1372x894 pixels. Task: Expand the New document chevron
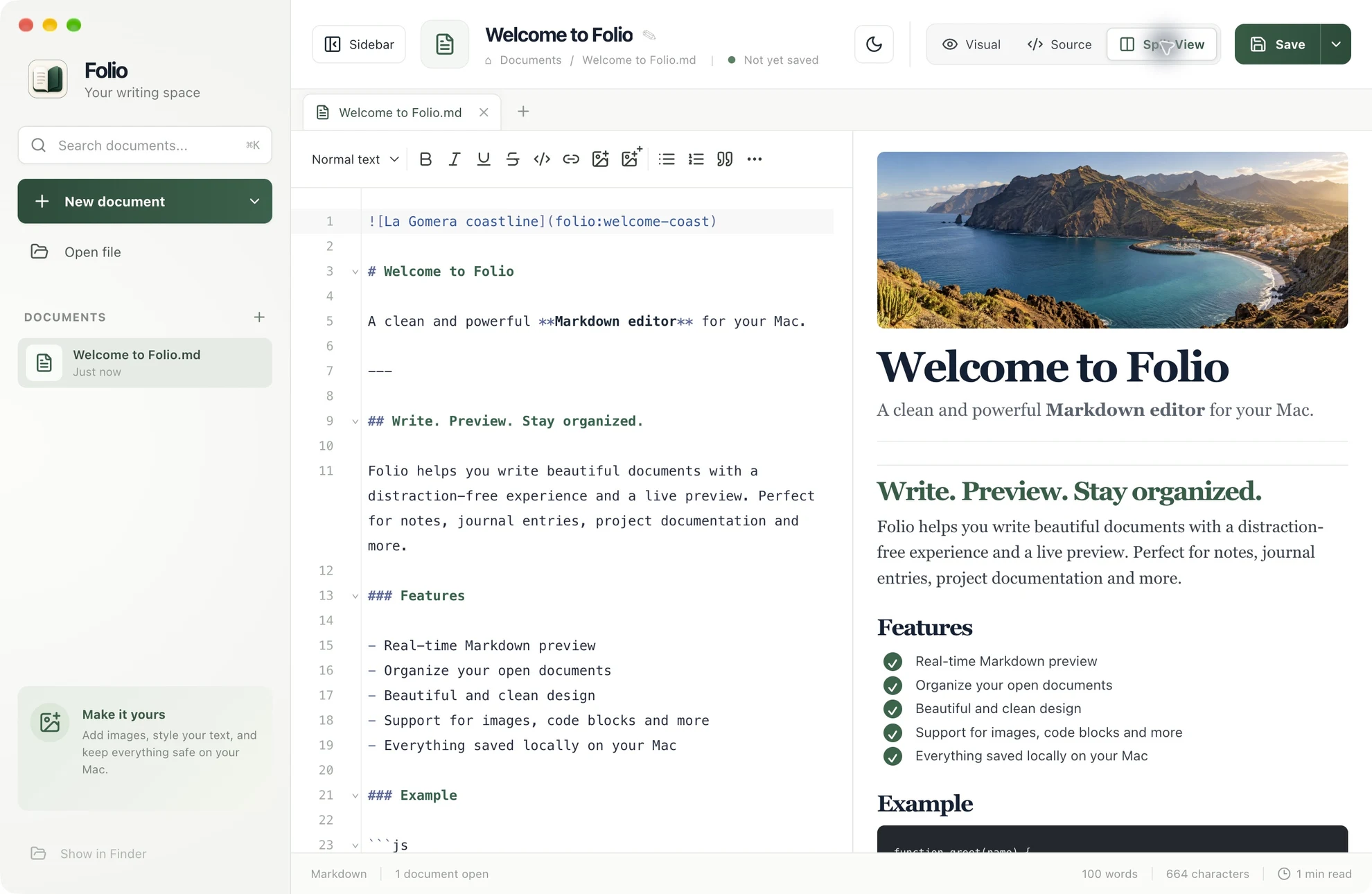(254, 201)
